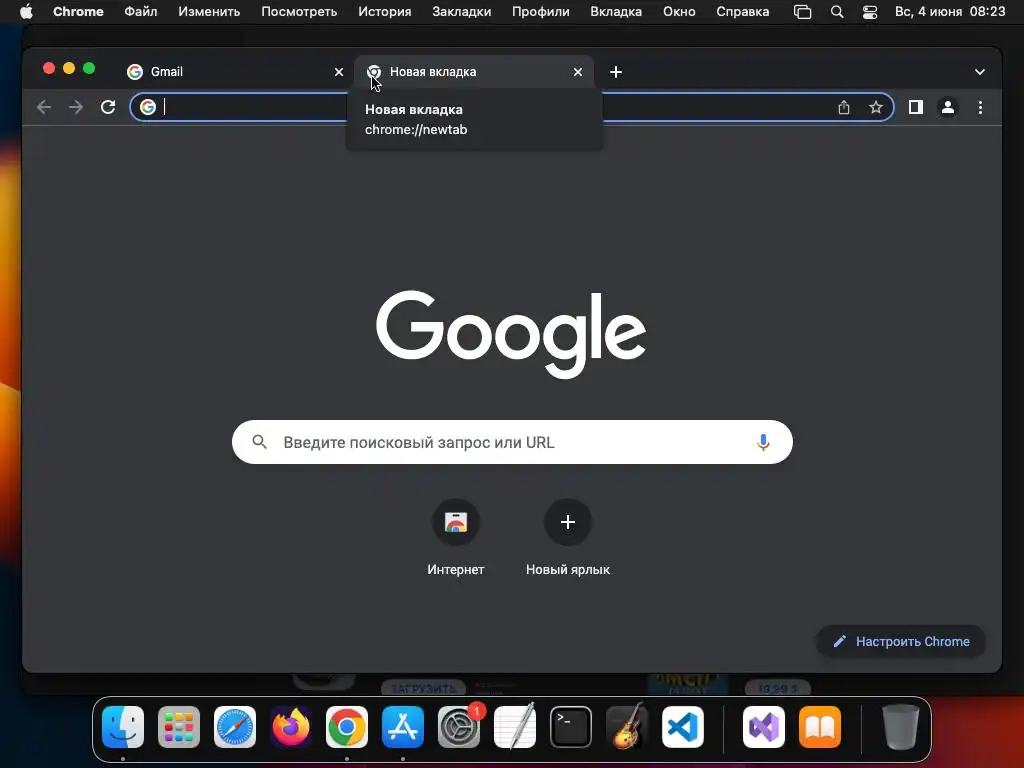Open the Профили menu
Image resolution: width=1024 pixels, height=768 pixels.
pos(541,12)
